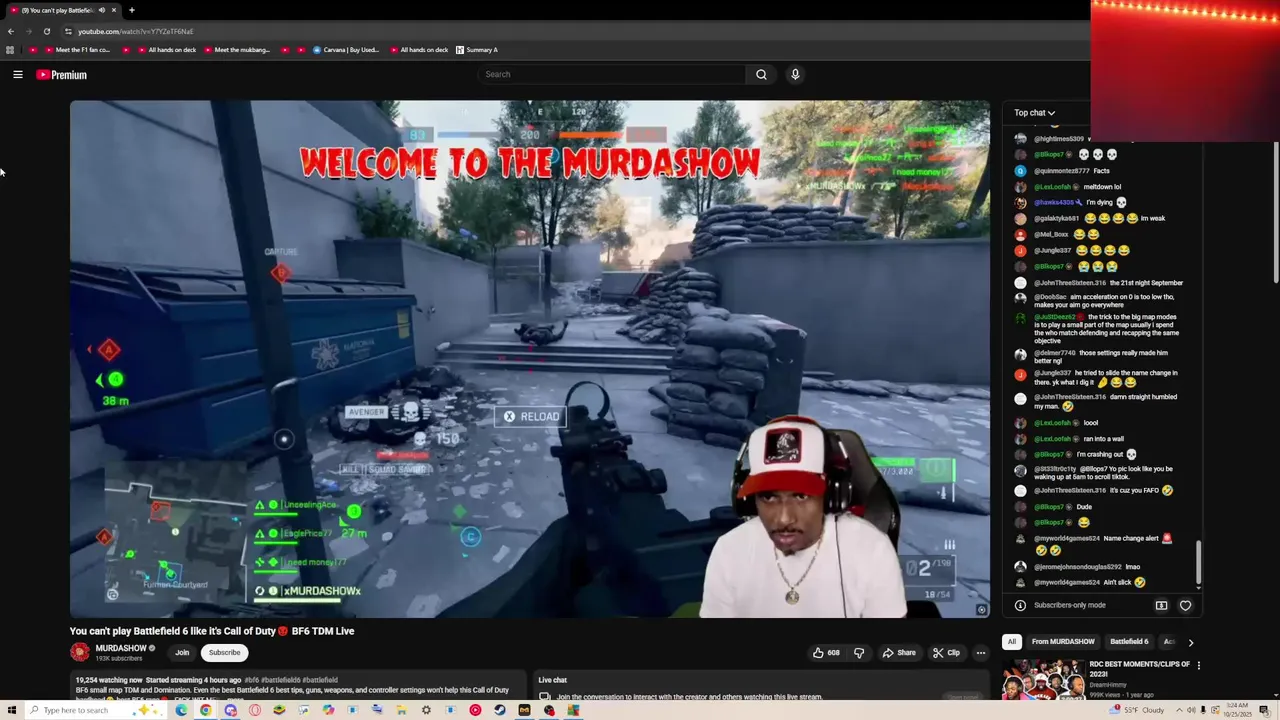Like the video with thumbs-up 608
This screenshot has width=1280, height=720.
[x=826, y=653]
